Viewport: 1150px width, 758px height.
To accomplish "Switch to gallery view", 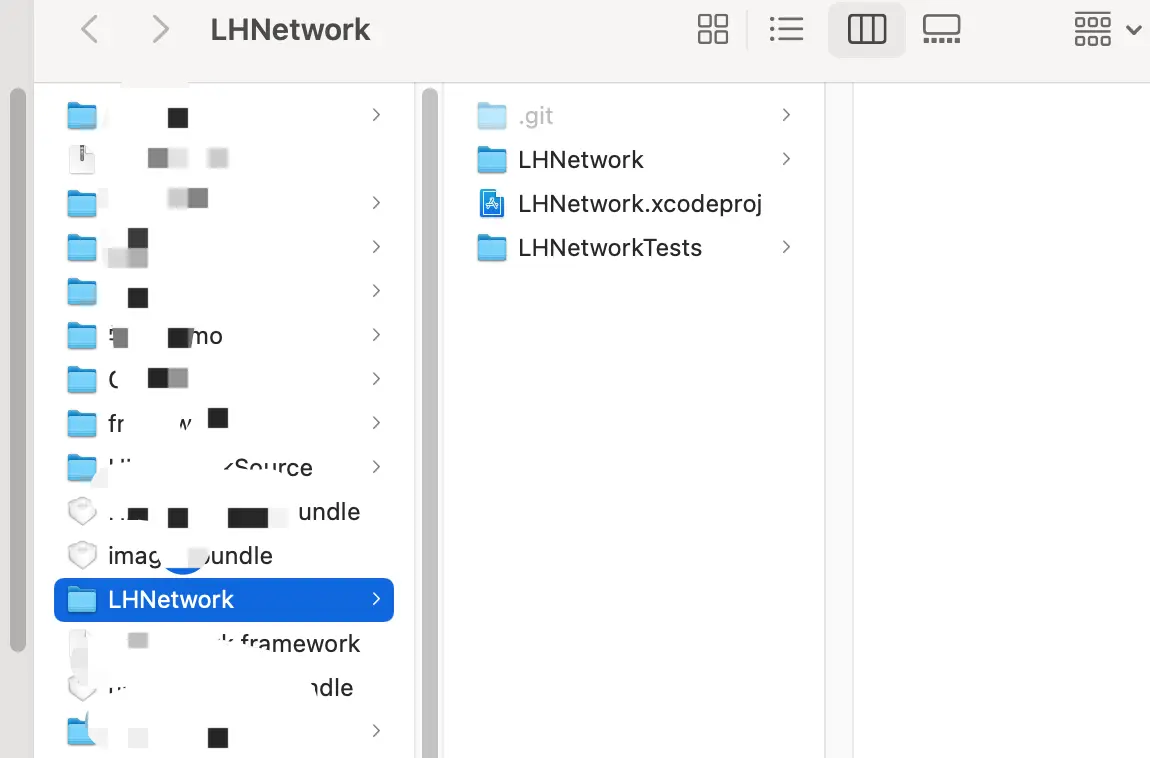I will pos(941,30).
